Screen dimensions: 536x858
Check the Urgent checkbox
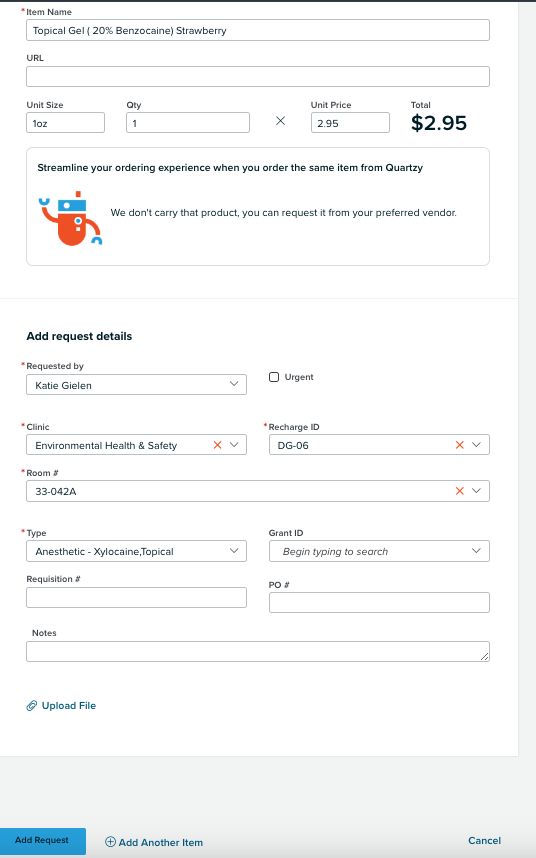[x=274, y=377]
